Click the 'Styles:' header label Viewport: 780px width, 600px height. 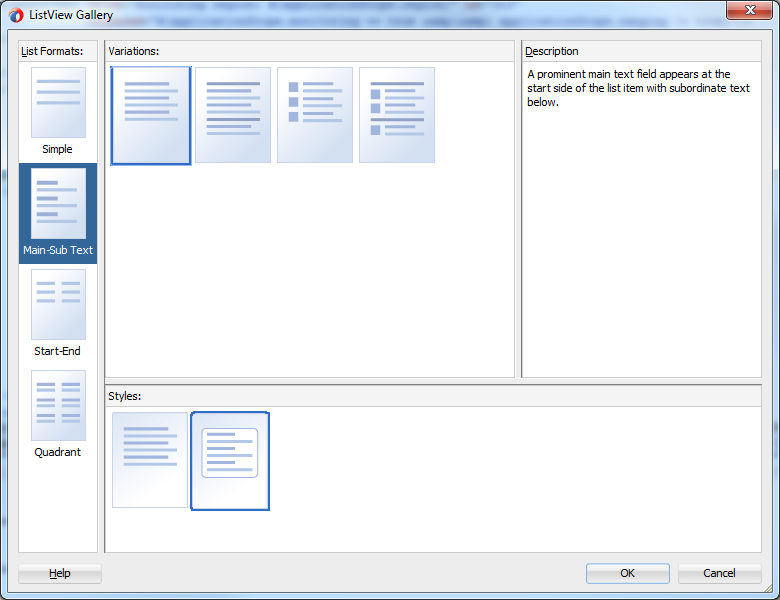pos(124,396)
